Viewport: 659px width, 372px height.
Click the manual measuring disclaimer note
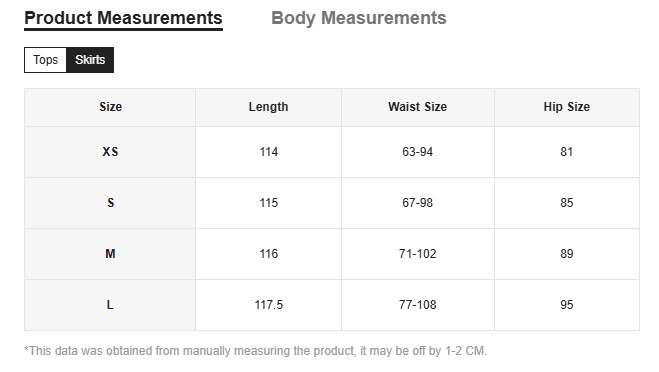255,351
